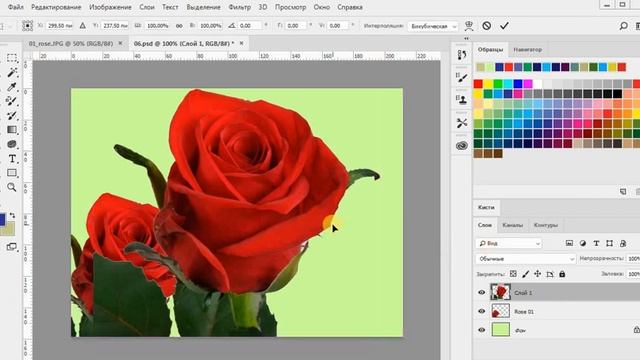Viewport: 640px width, 360px height.
Task: Open the History panel icon in dock
Action: [x=462, y=54]
